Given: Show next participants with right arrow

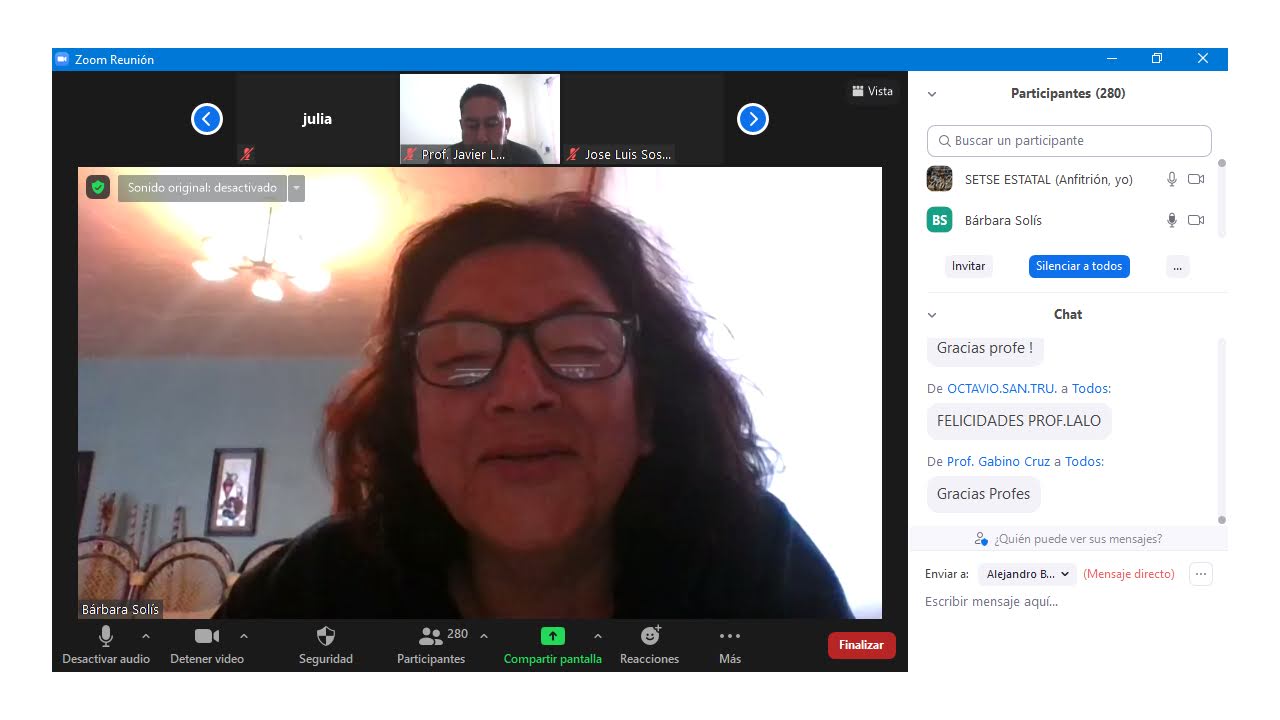Looking at the screenshot, I should [x=753, y=119].
